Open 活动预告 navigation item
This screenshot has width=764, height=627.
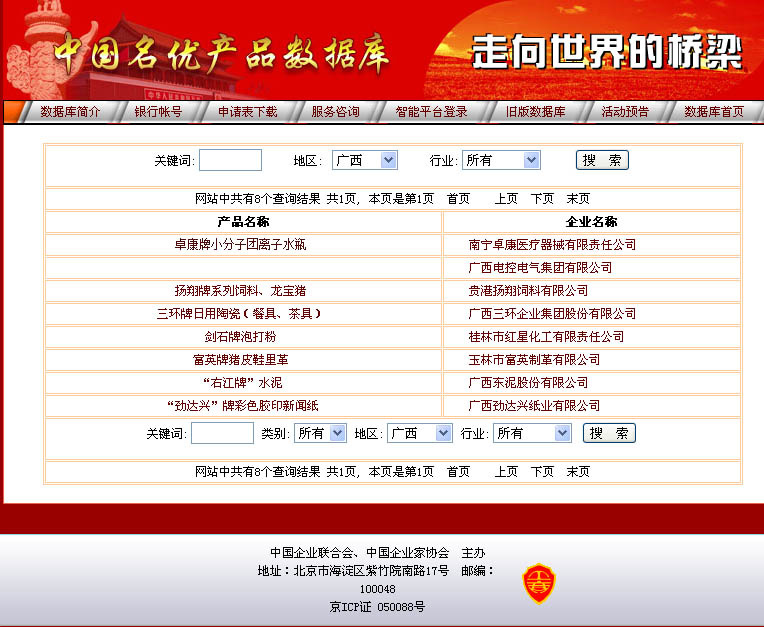pyautogui.click(x=625, y=112)
